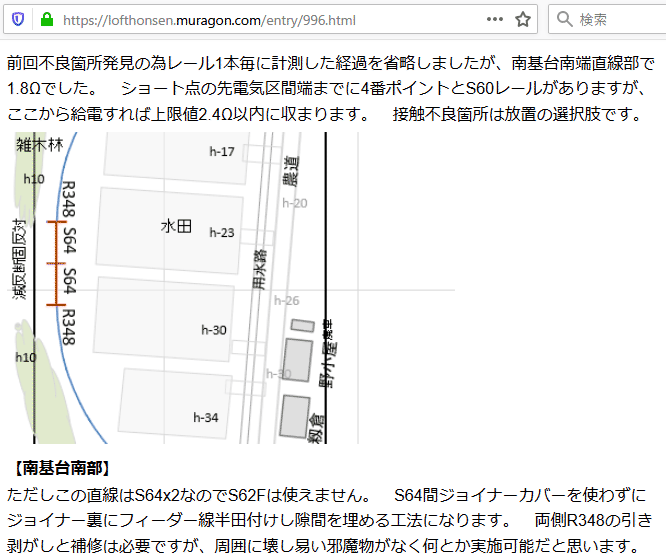Click the tracking protection shield icon
The height and width of the screenshot is (558, 666).
tap(18, 20)
